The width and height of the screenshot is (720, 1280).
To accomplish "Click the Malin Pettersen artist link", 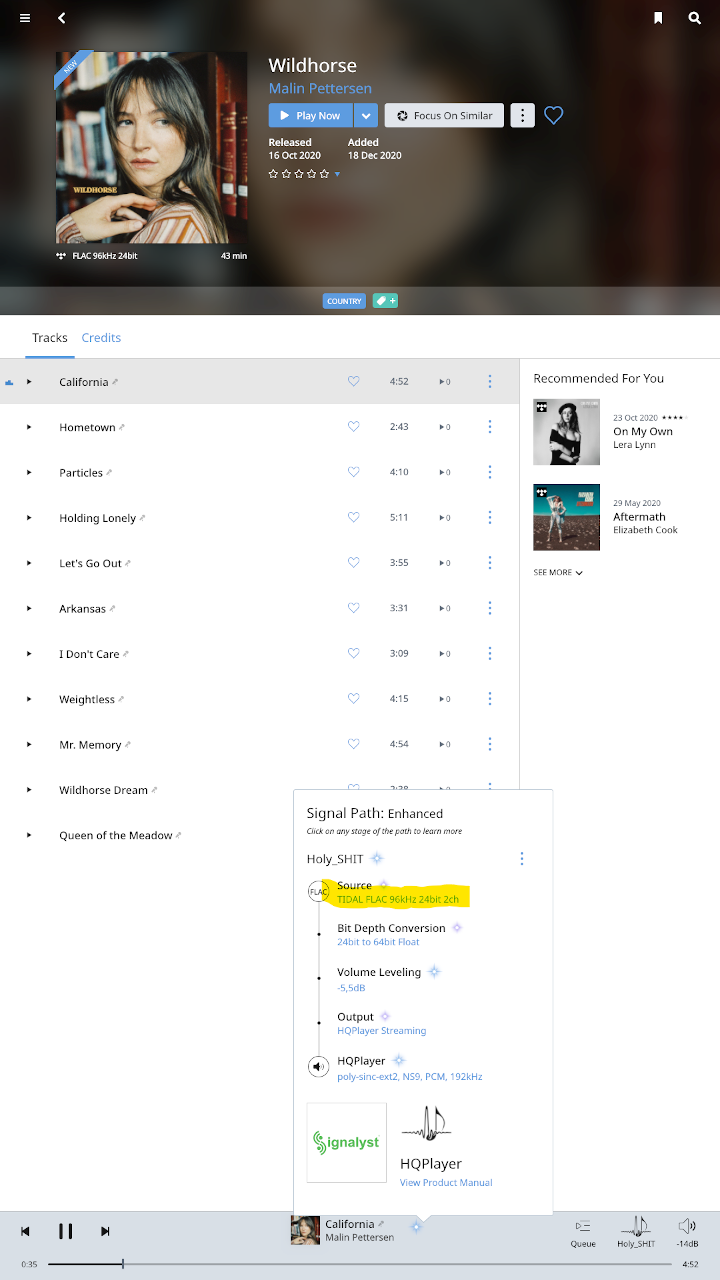I will (x=320, y=89).
